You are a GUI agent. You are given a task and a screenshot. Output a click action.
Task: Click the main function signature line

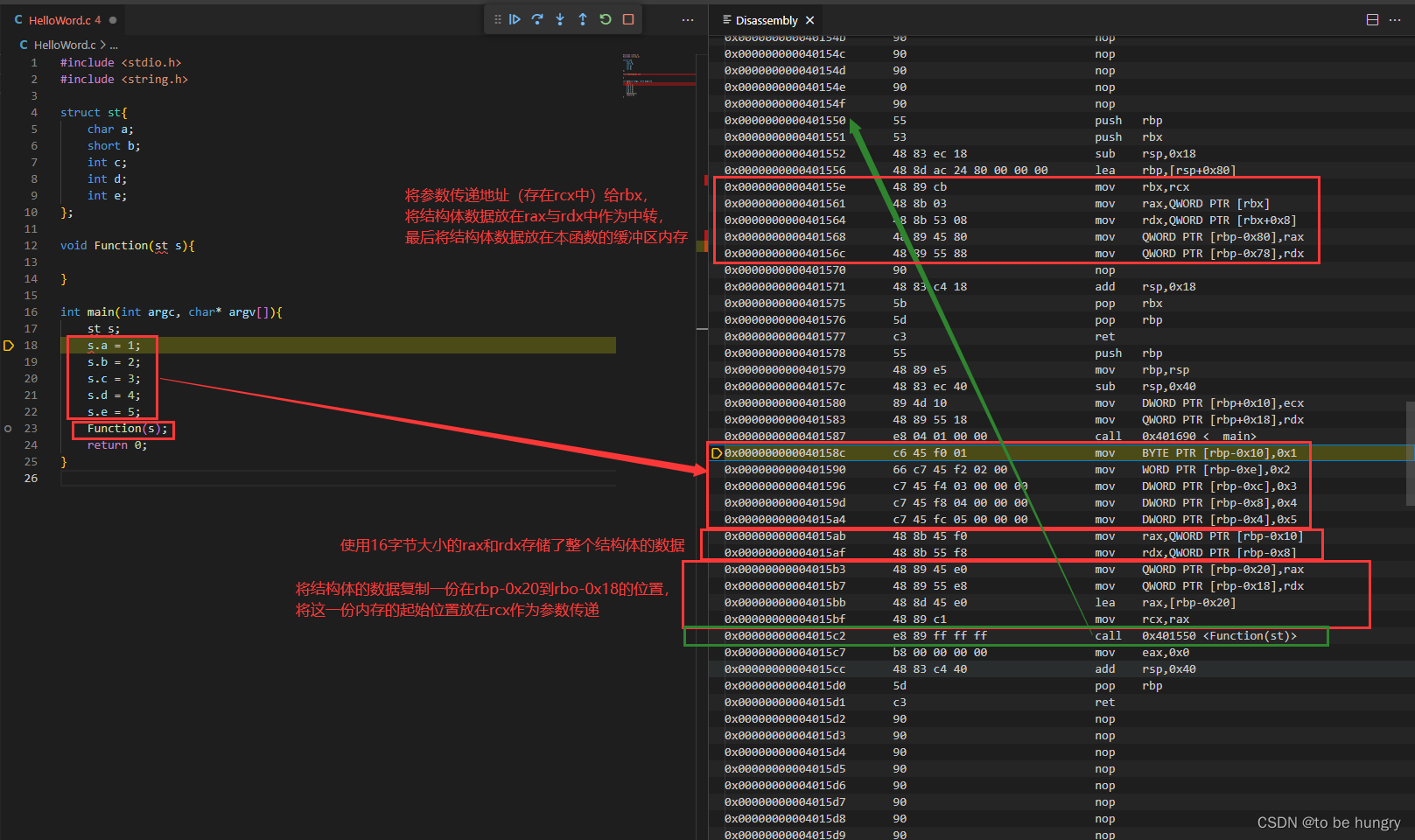(x=172, y=312)
